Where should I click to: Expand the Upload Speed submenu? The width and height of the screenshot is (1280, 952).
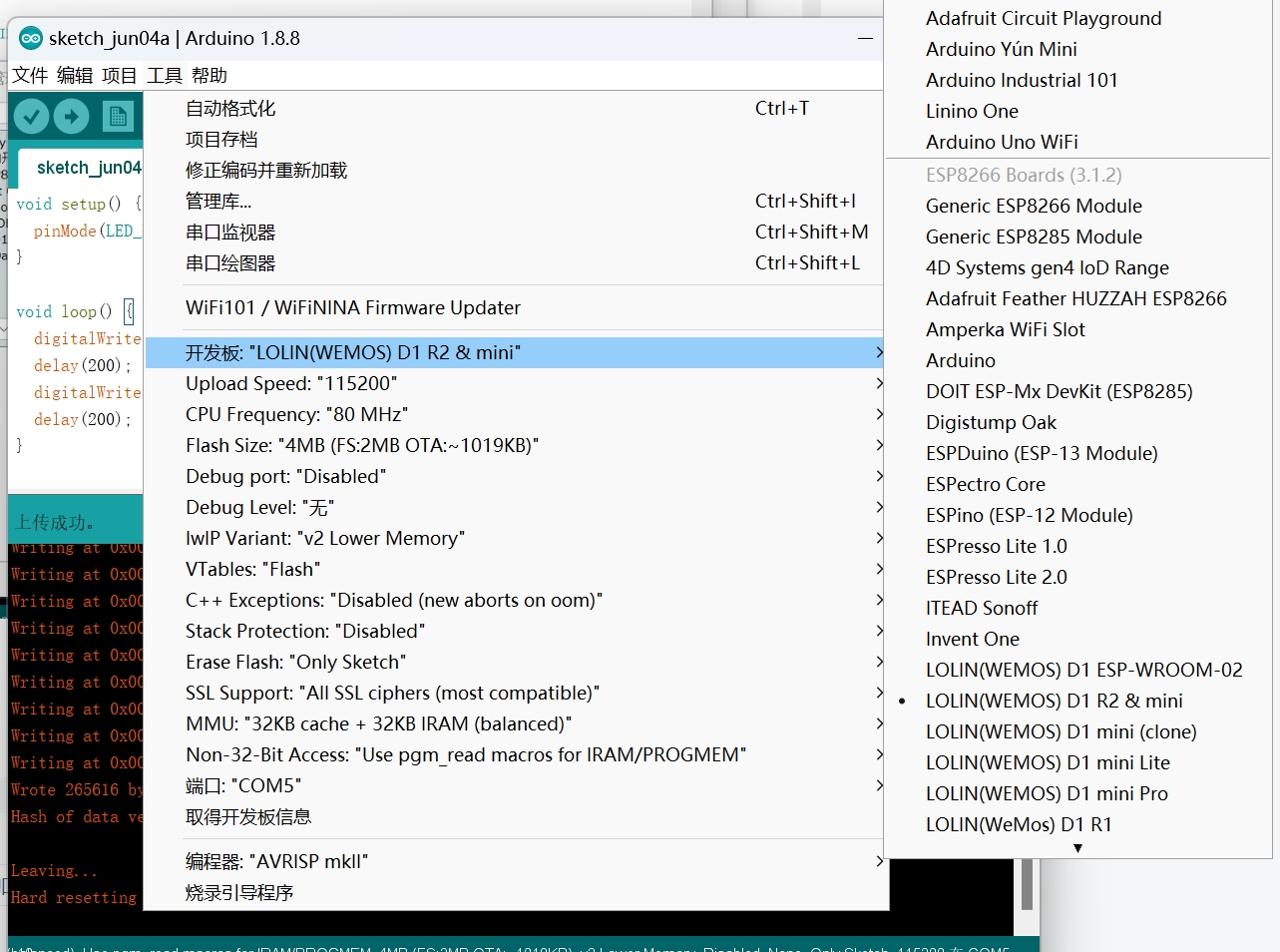[515, 384]
